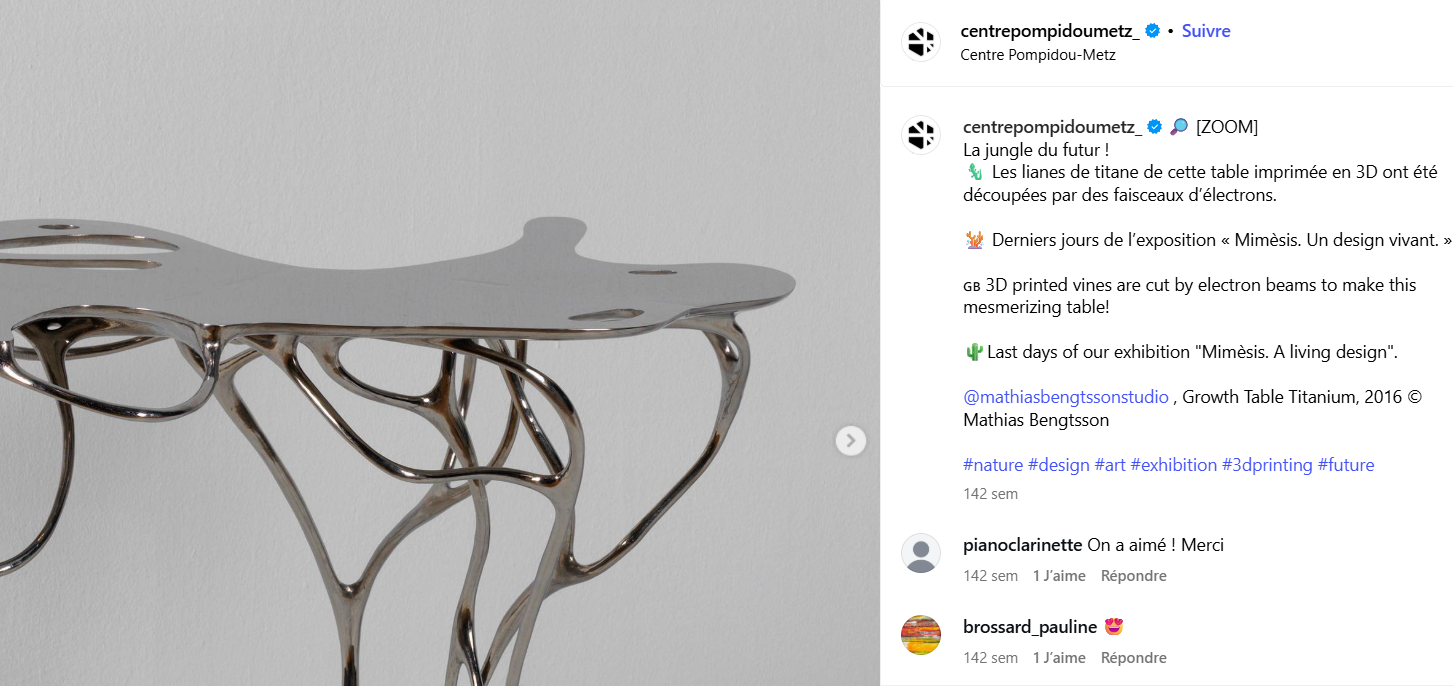Click verified badge in caption username
Image resolution: width=1453 pixels, height=686 pixels.
[1155, 127]
